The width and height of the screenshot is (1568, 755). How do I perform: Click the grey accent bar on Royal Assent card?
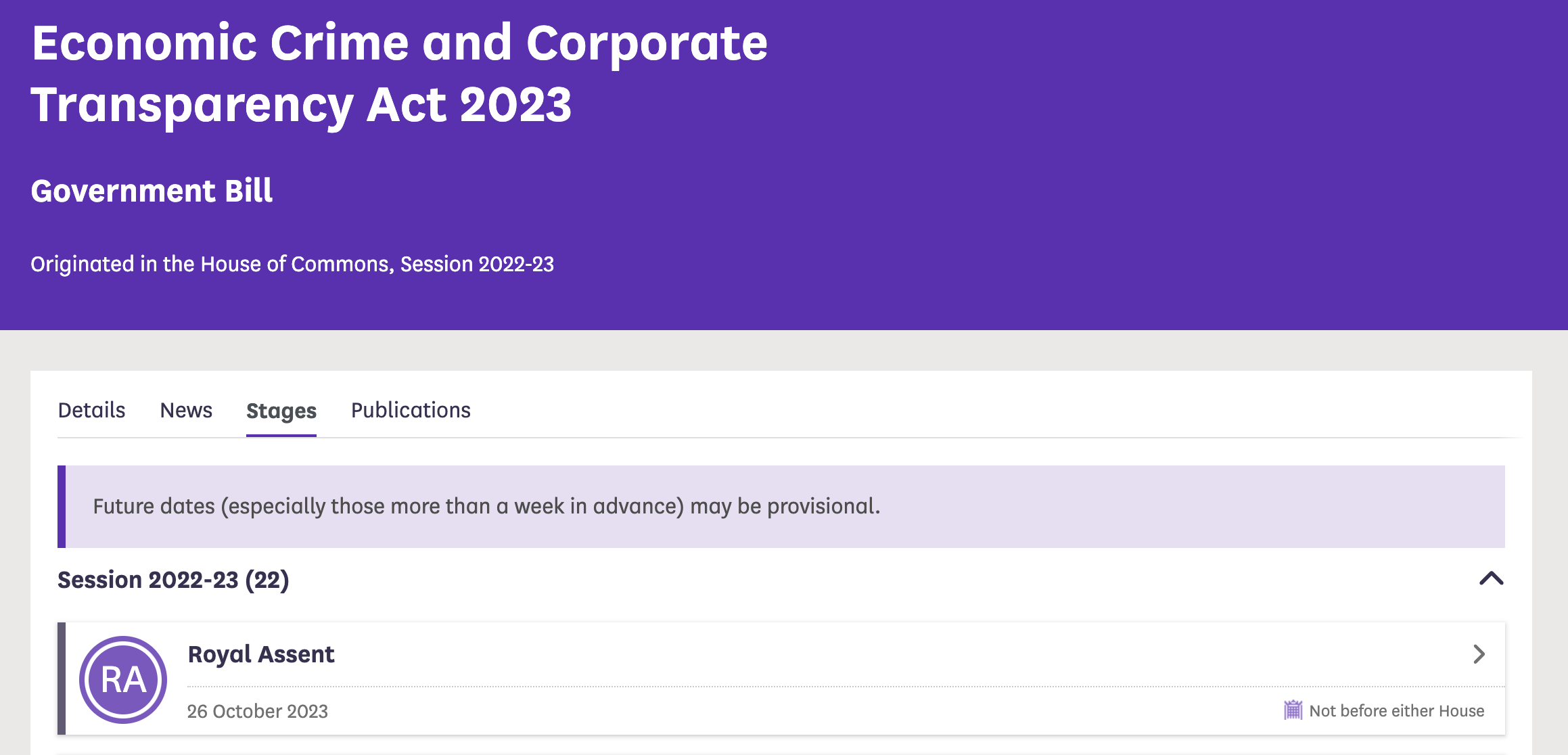click(x=62, y=679)
